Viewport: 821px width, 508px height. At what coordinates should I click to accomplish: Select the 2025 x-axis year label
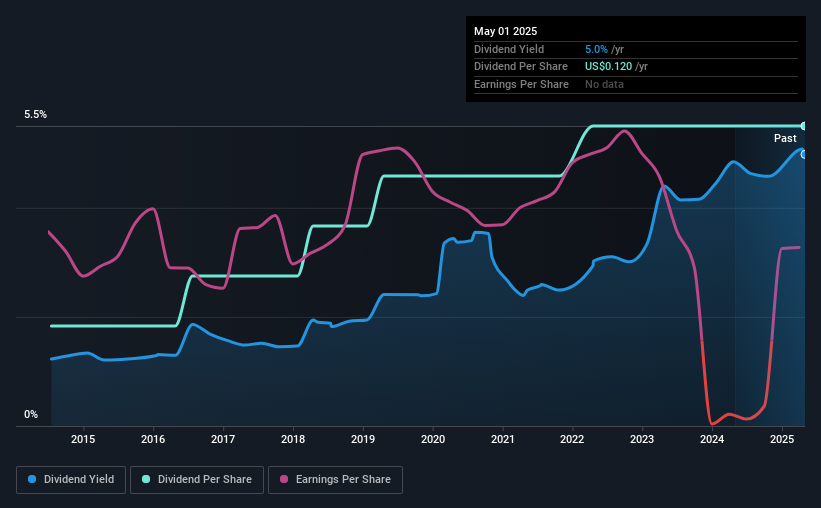pos(782,439)
